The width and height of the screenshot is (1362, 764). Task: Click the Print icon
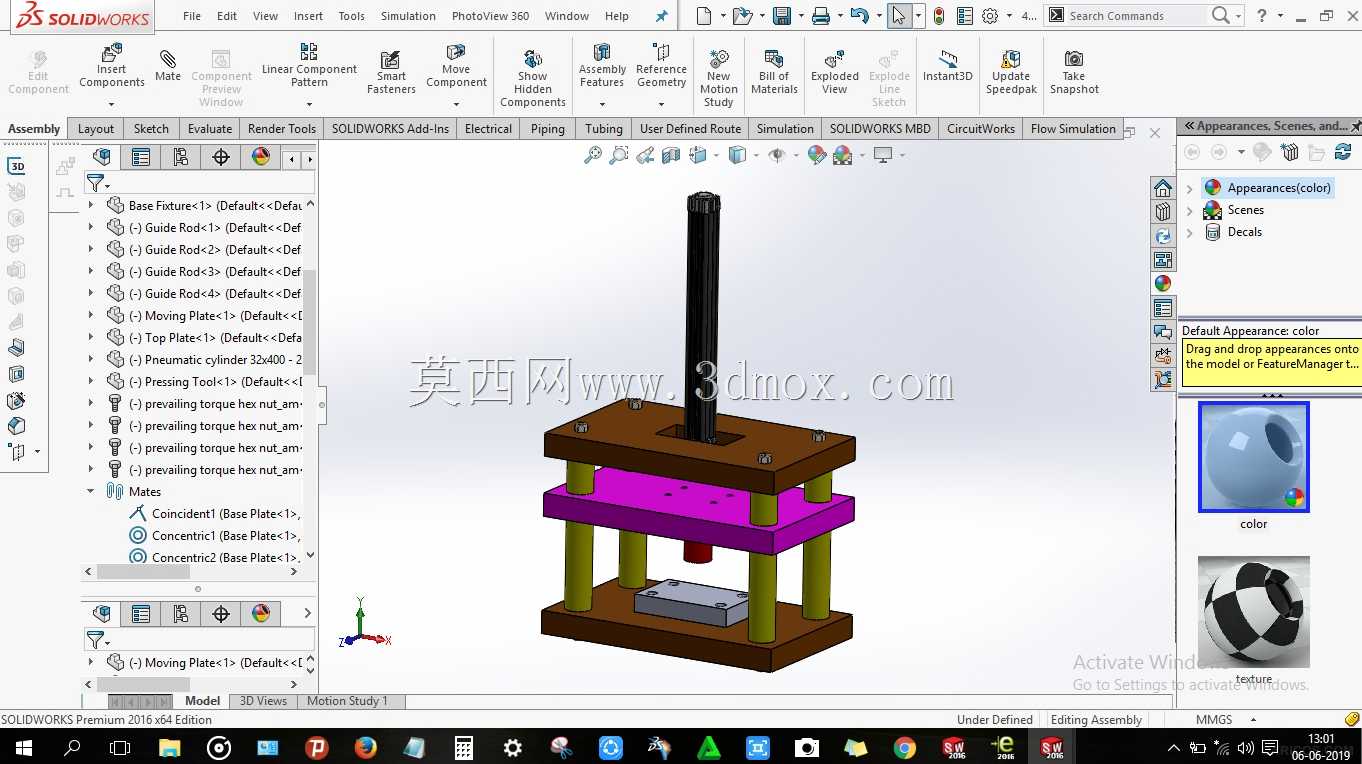pos(820,16)
